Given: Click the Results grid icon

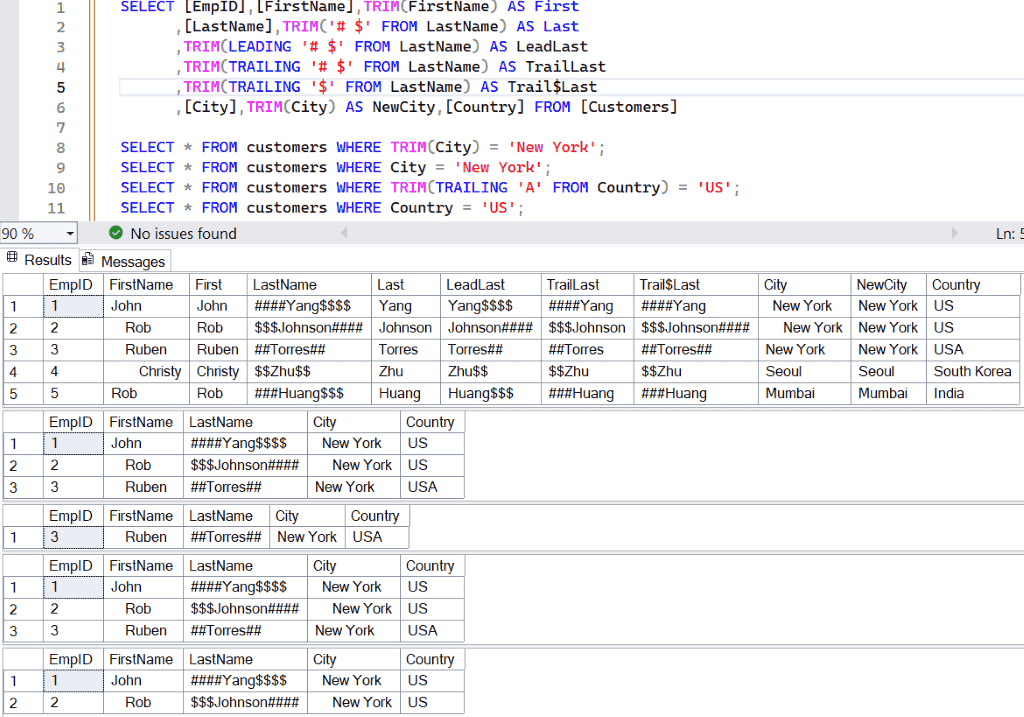Looking at the screenshot, I should (12, 257).
